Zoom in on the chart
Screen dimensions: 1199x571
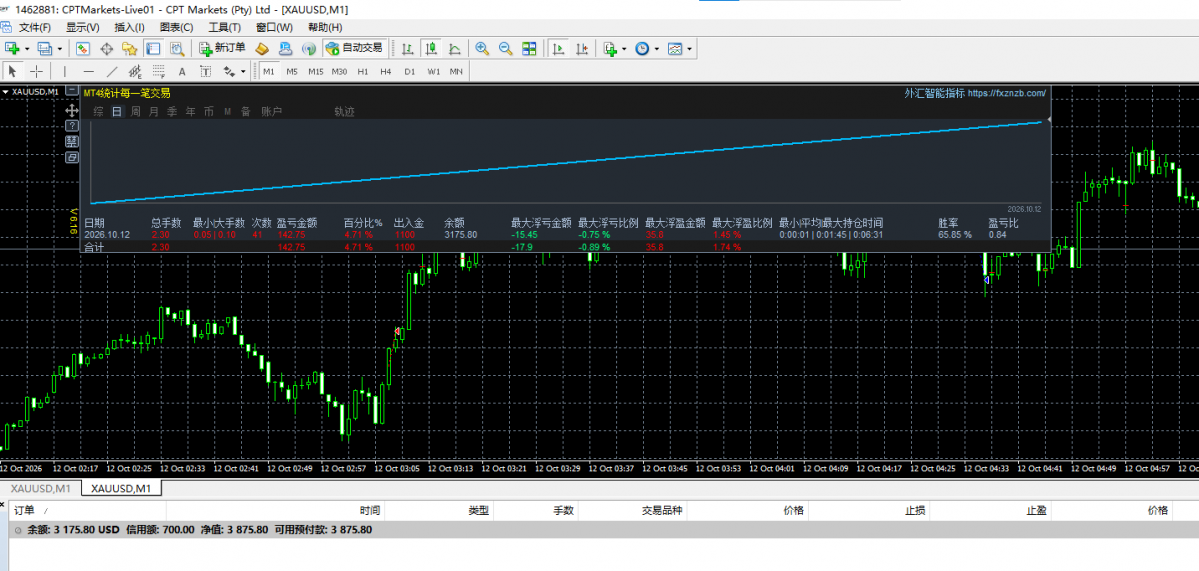(x=482, y=48)
